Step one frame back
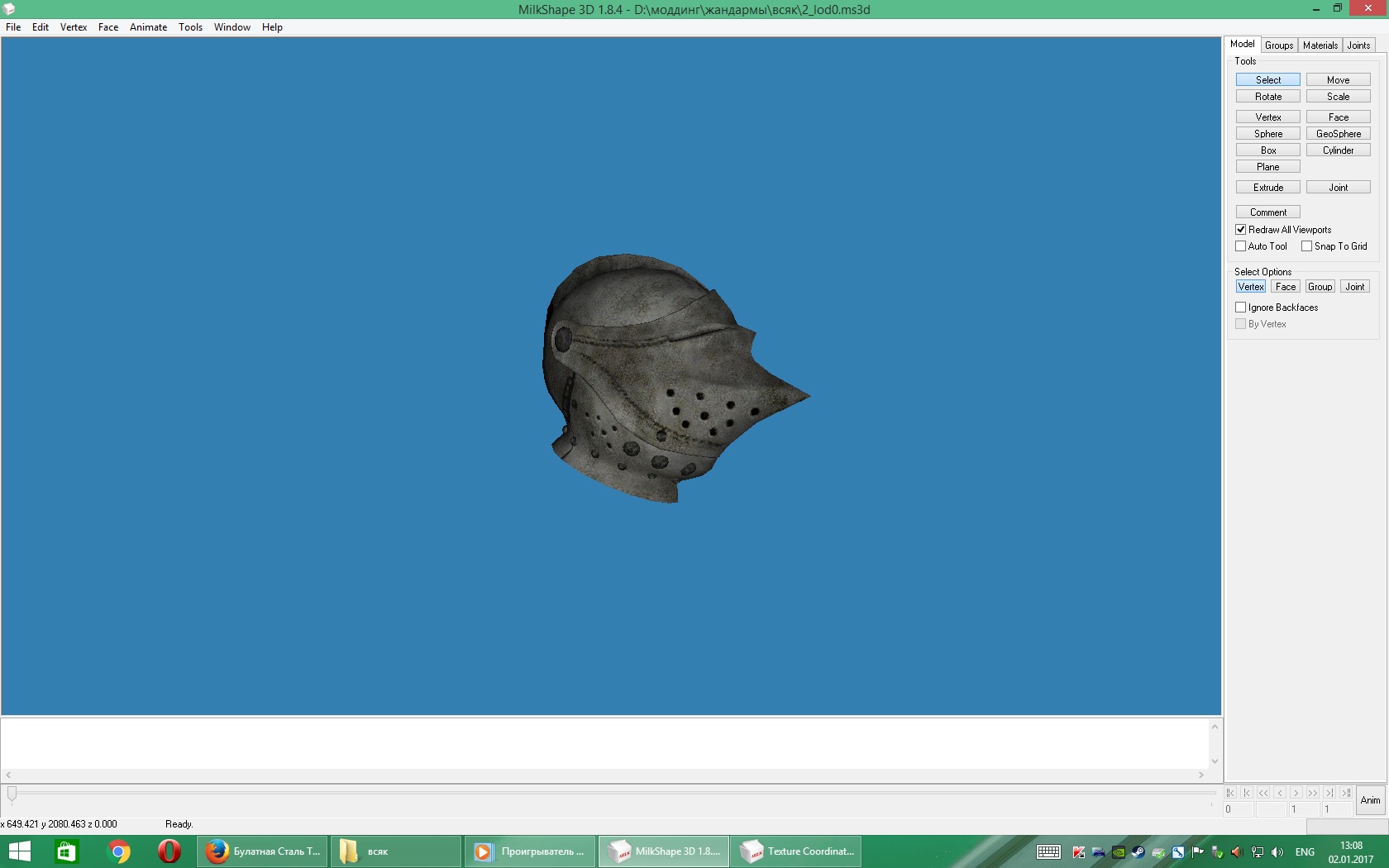 (x=1280, y=793)
